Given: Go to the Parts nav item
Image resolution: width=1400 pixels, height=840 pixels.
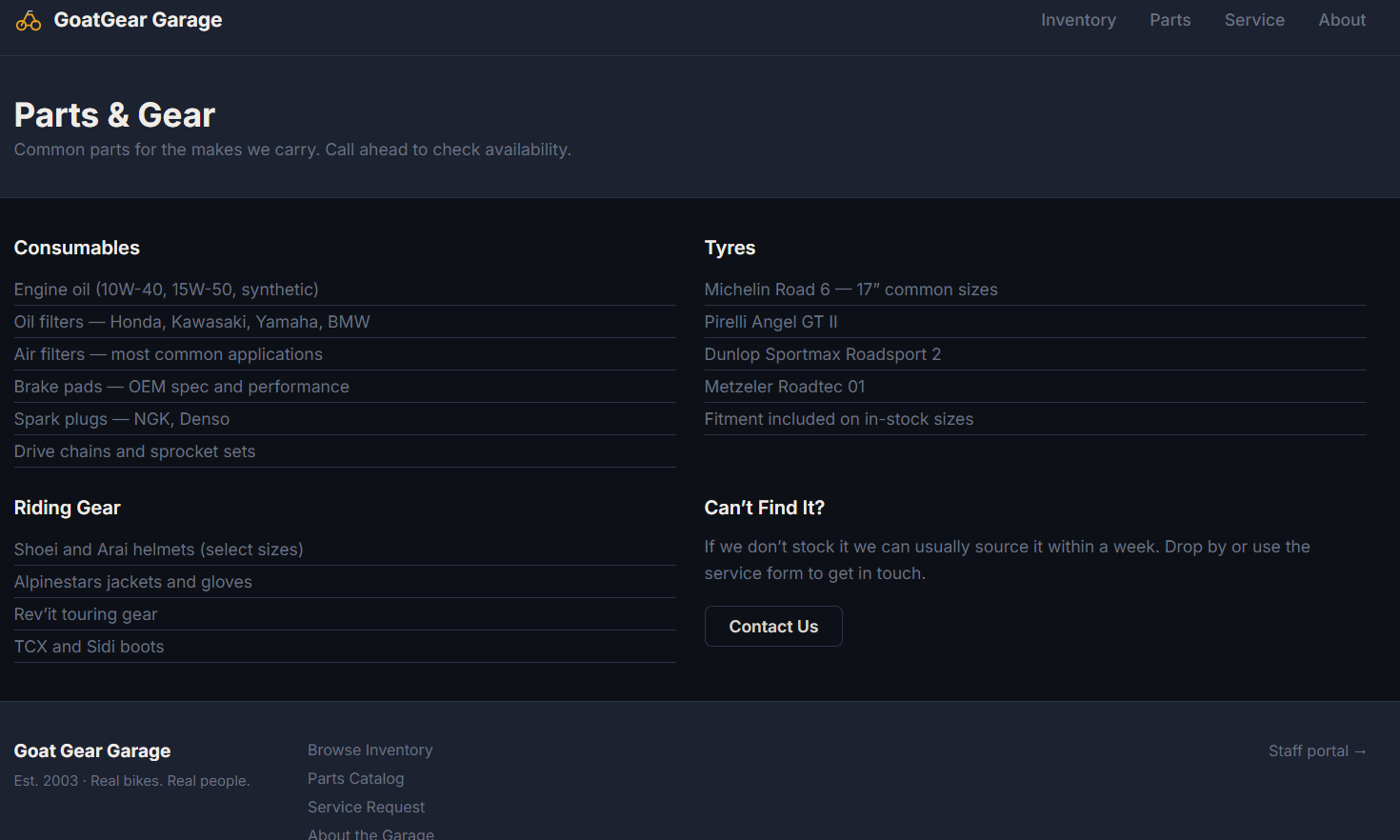Looking at the screenshot, I should click(1170, 20).
